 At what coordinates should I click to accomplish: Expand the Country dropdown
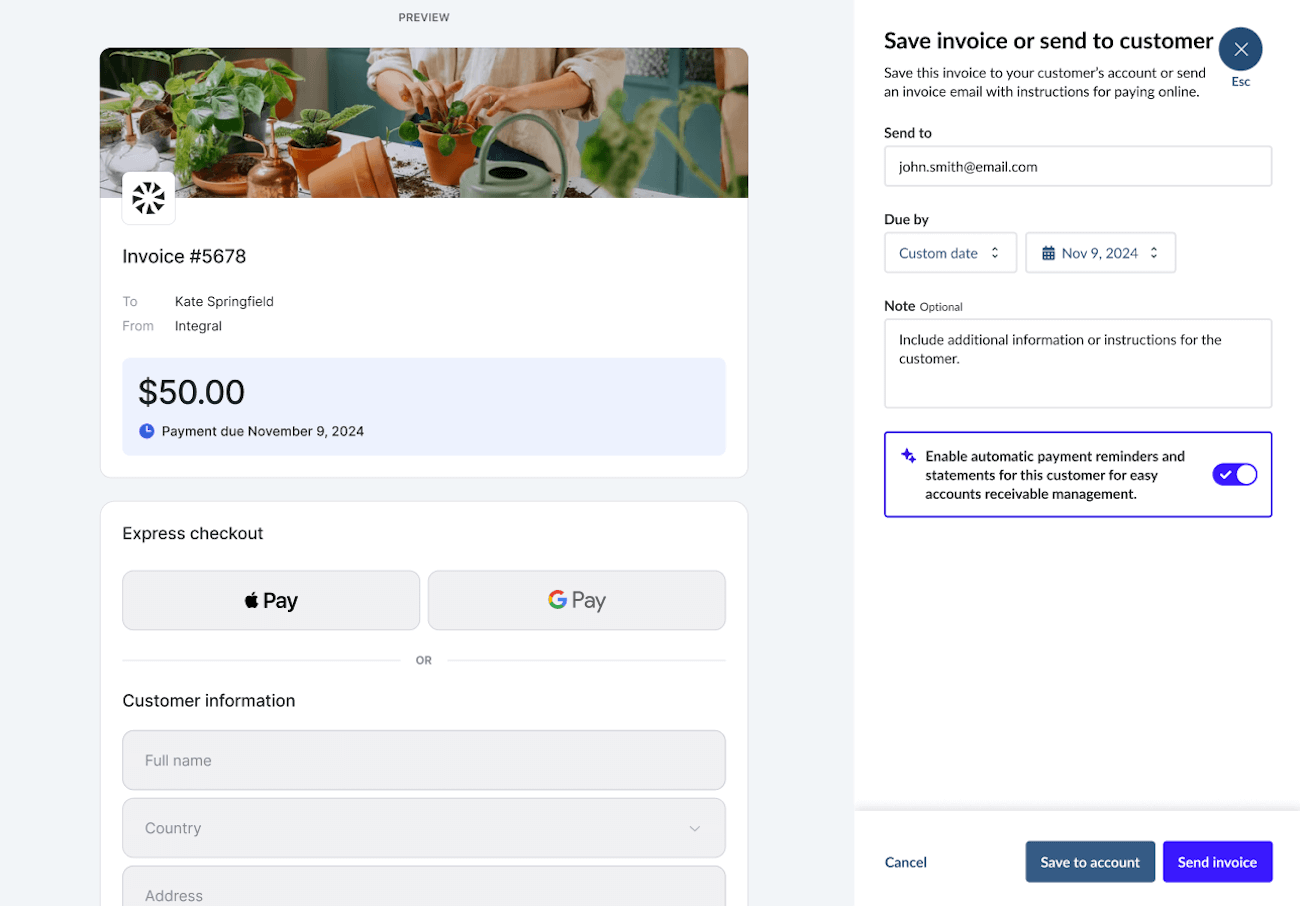(x=423, y=828)
